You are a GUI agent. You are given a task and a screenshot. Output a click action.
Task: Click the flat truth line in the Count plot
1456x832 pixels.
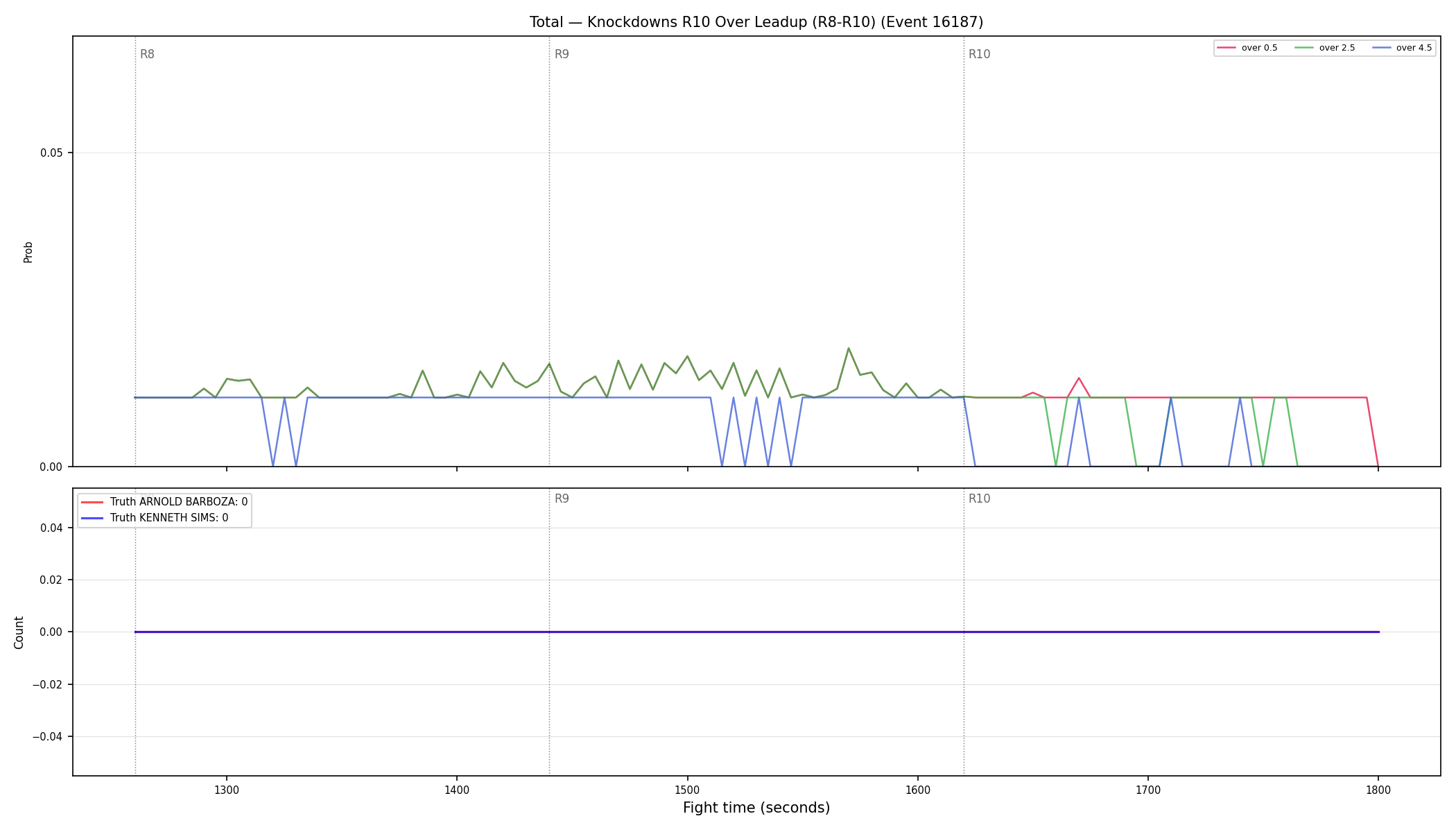(x=756, y=632)
